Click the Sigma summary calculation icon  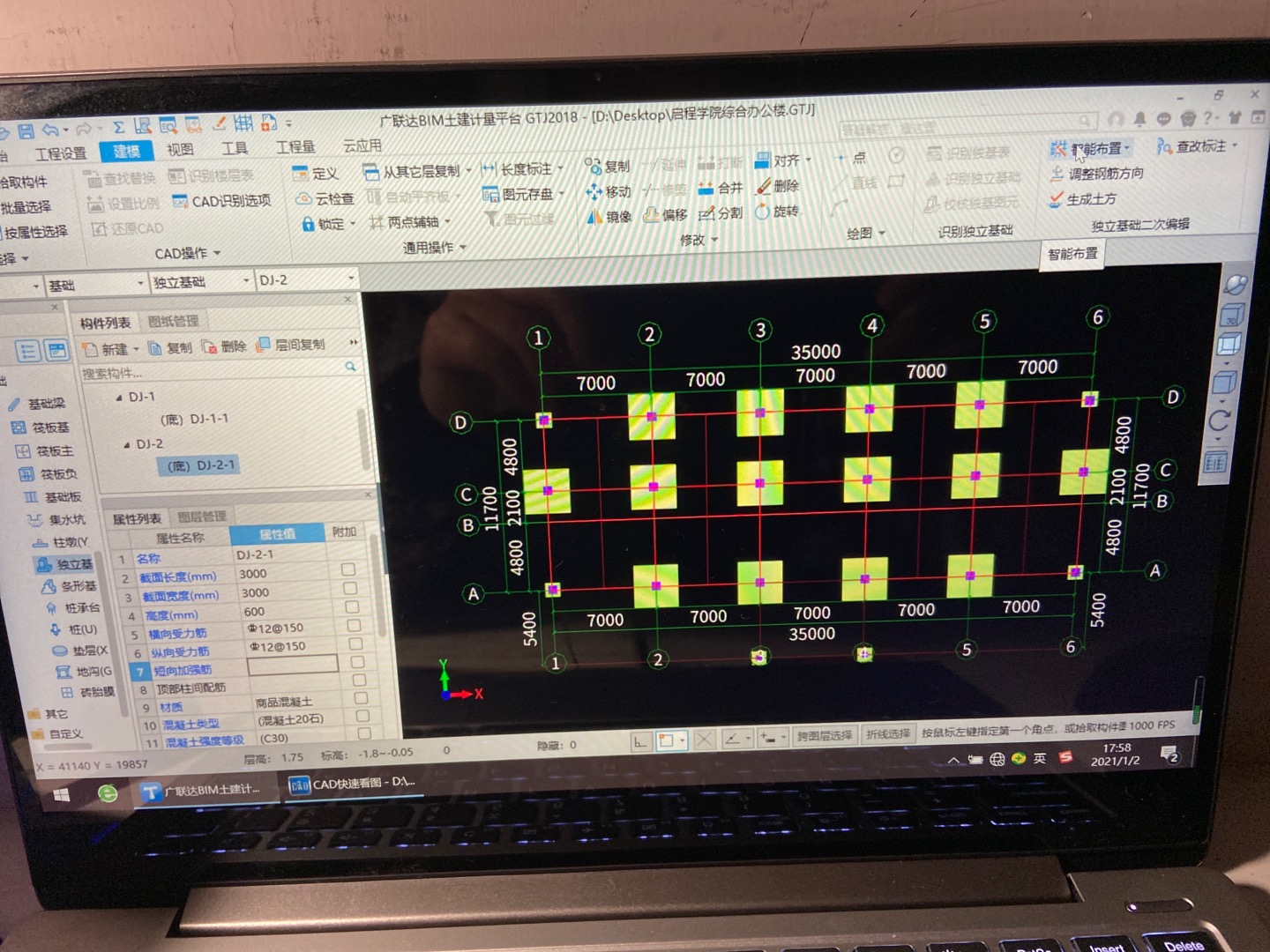118,128
